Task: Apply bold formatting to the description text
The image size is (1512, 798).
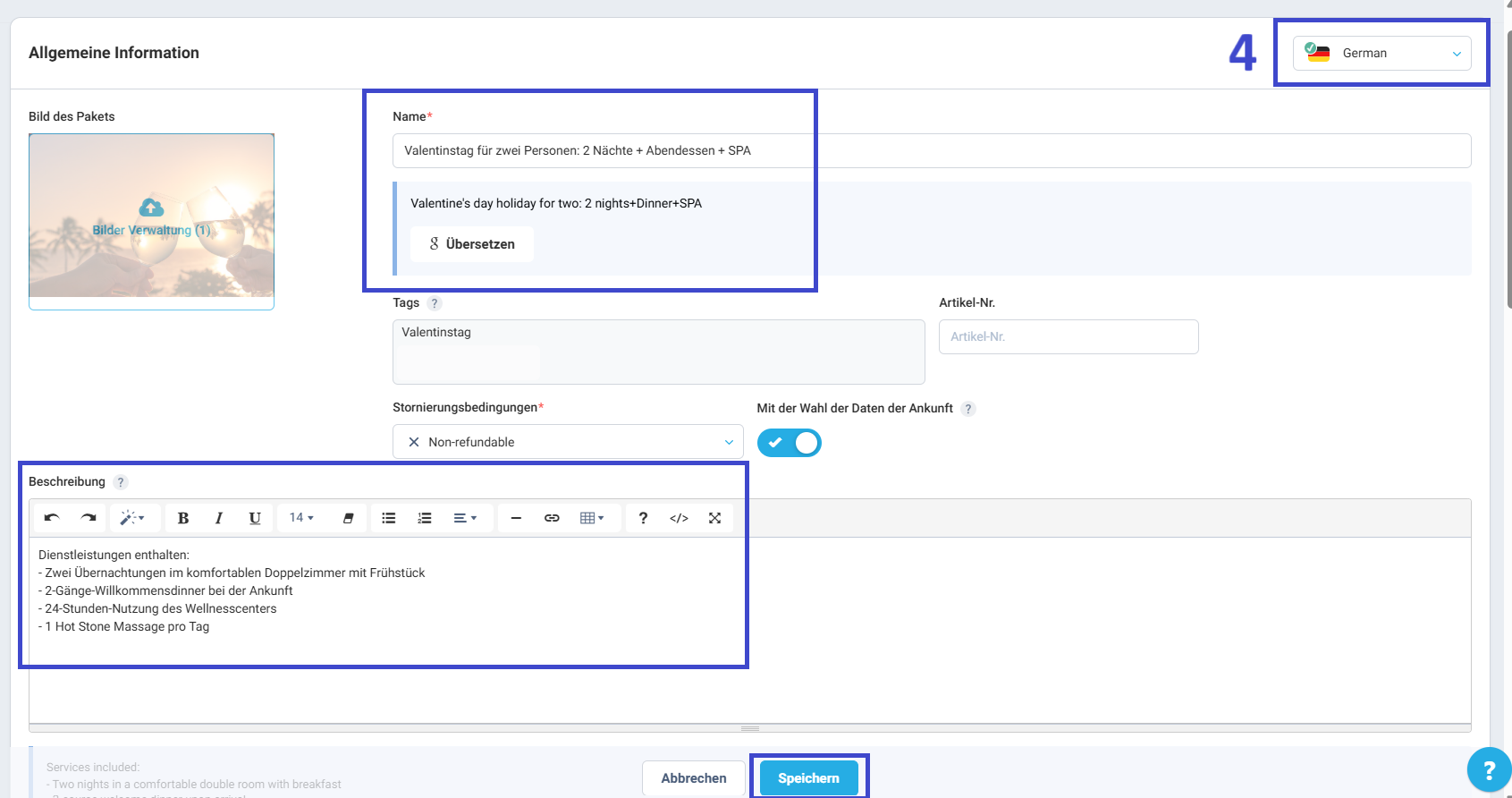Action: tap(183, 518)
